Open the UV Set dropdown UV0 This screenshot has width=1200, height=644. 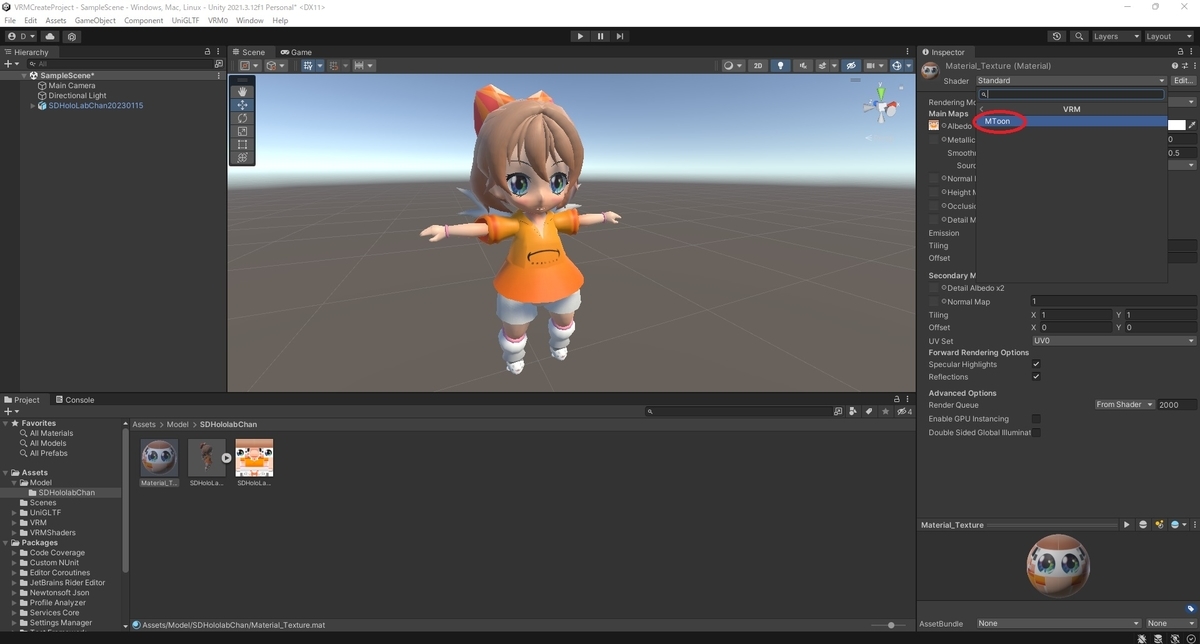point(1113,341)
